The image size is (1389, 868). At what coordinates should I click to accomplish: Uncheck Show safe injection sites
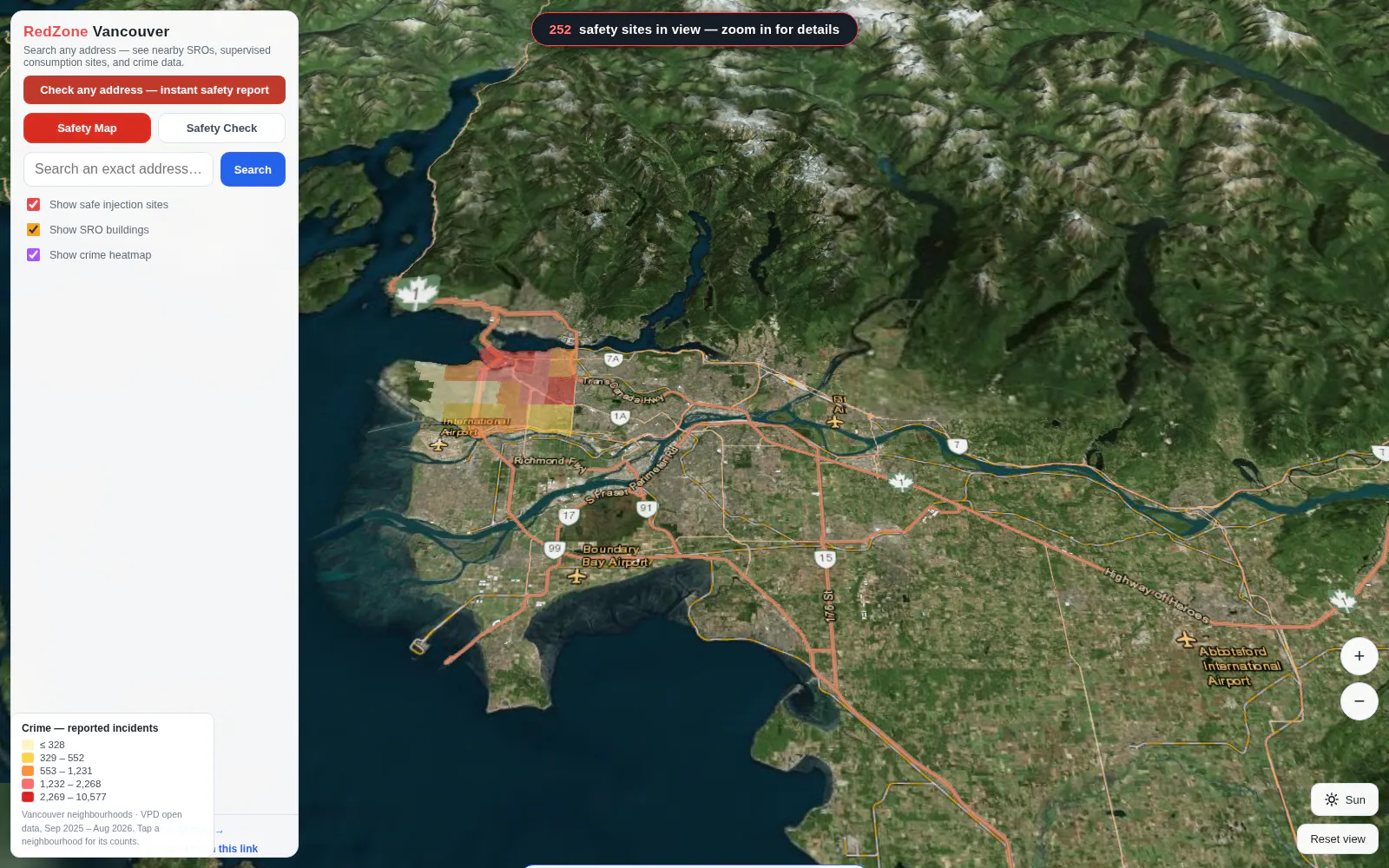click(x=34, y=205)
